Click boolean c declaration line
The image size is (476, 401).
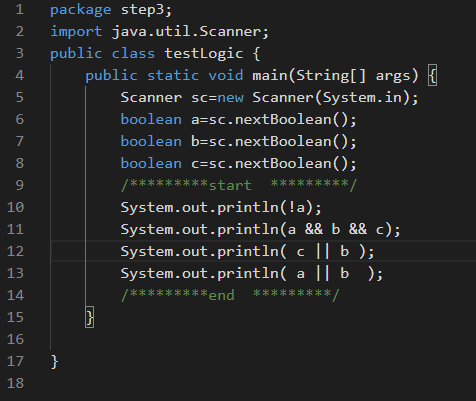click(238, 164)
